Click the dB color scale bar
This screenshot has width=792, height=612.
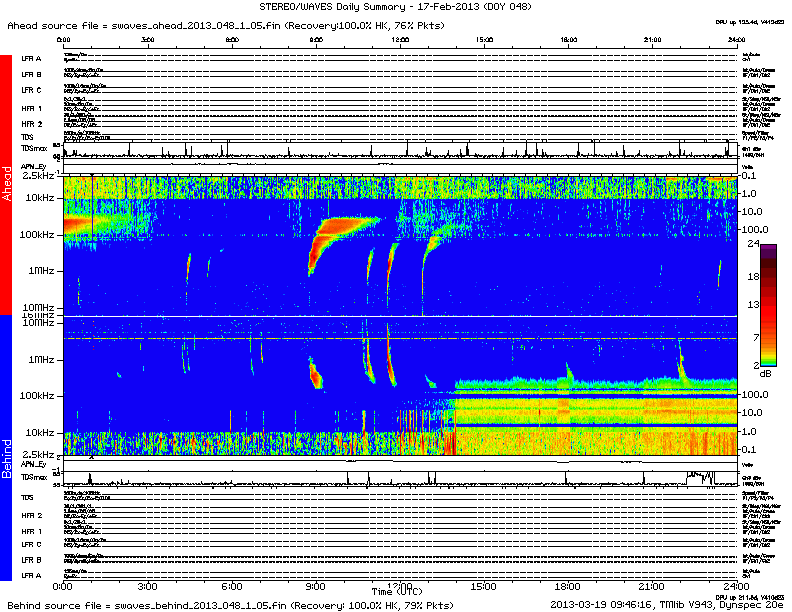click(x=770, y=305)
